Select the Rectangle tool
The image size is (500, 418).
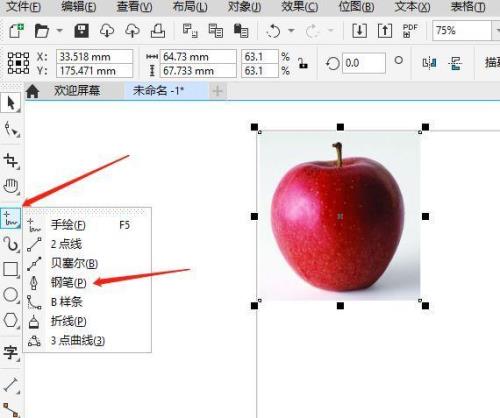point(11,269)
